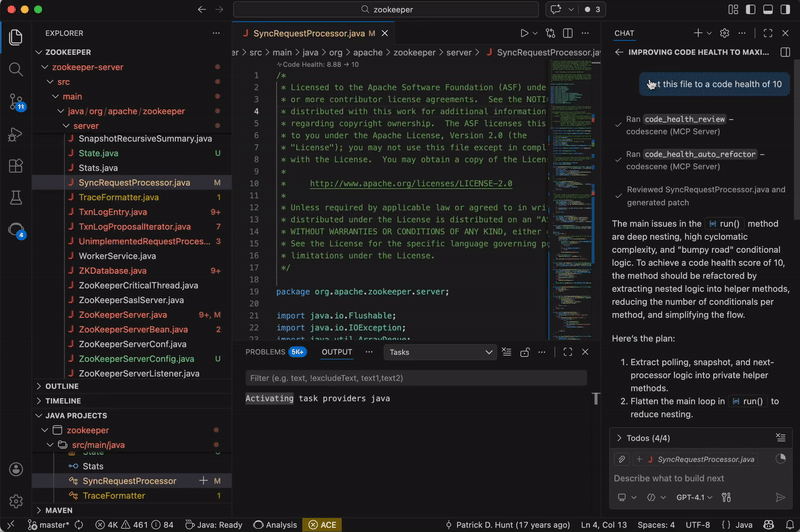Start a new chat with plus icon
Viewport: 800px width, 532px height.
pos(697,33)
